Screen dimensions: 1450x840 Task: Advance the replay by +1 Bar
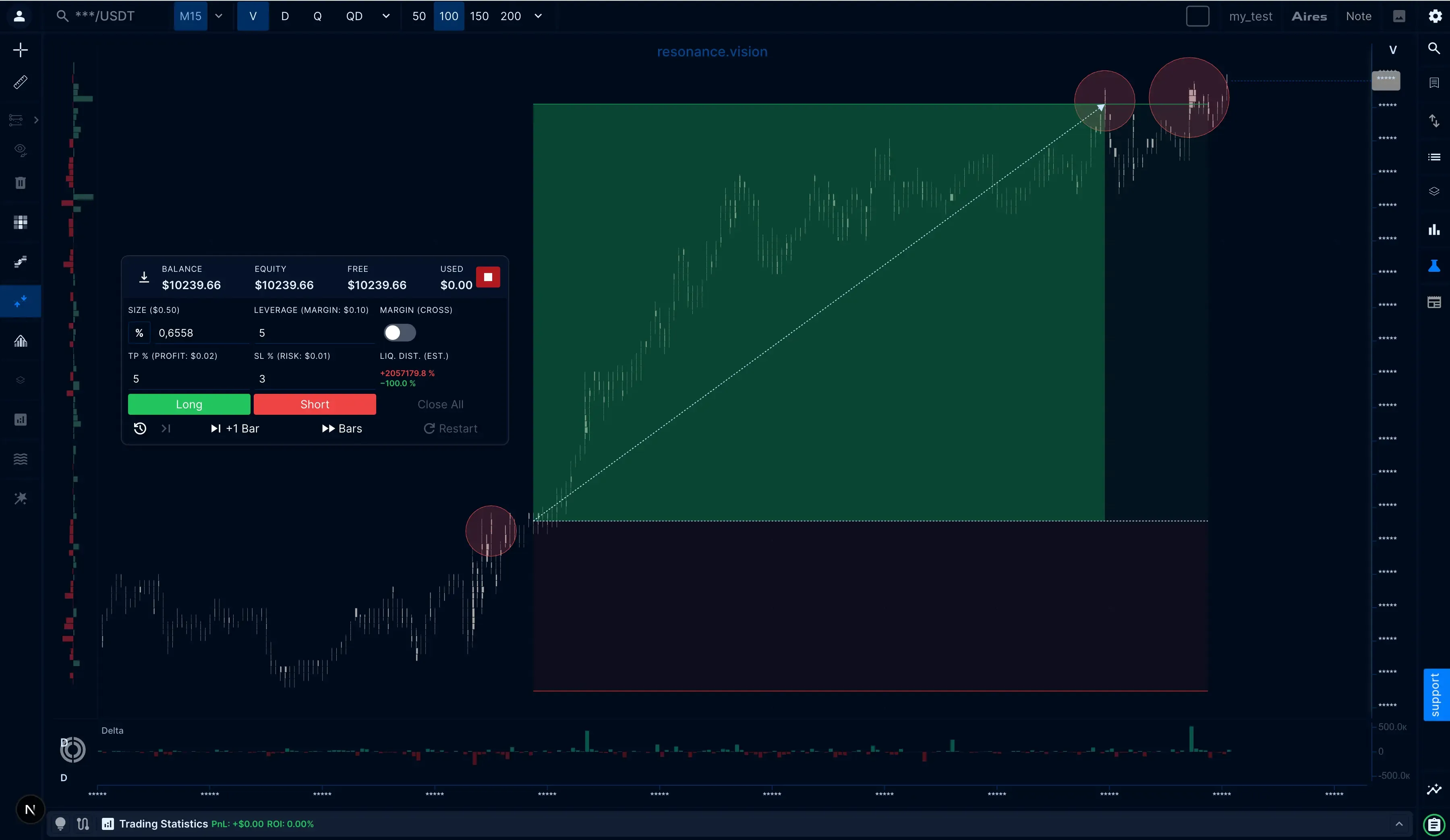coord(235,428)
